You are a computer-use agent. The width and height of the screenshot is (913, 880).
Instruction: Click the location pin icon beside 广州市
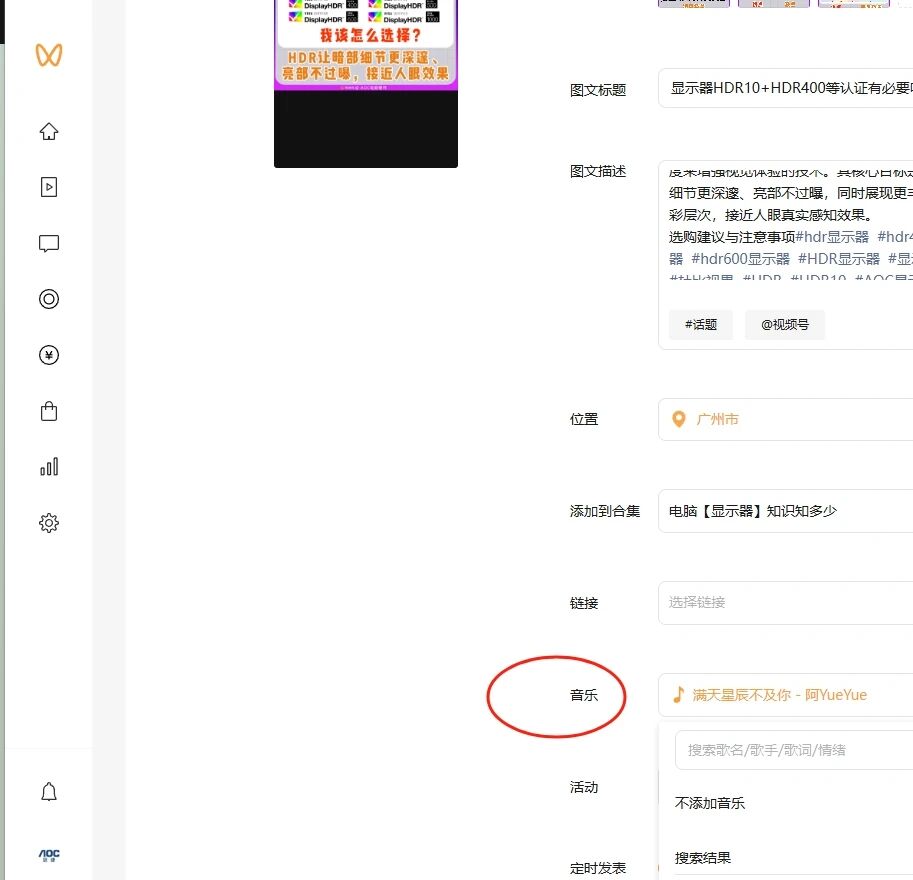tap(678, 419)
